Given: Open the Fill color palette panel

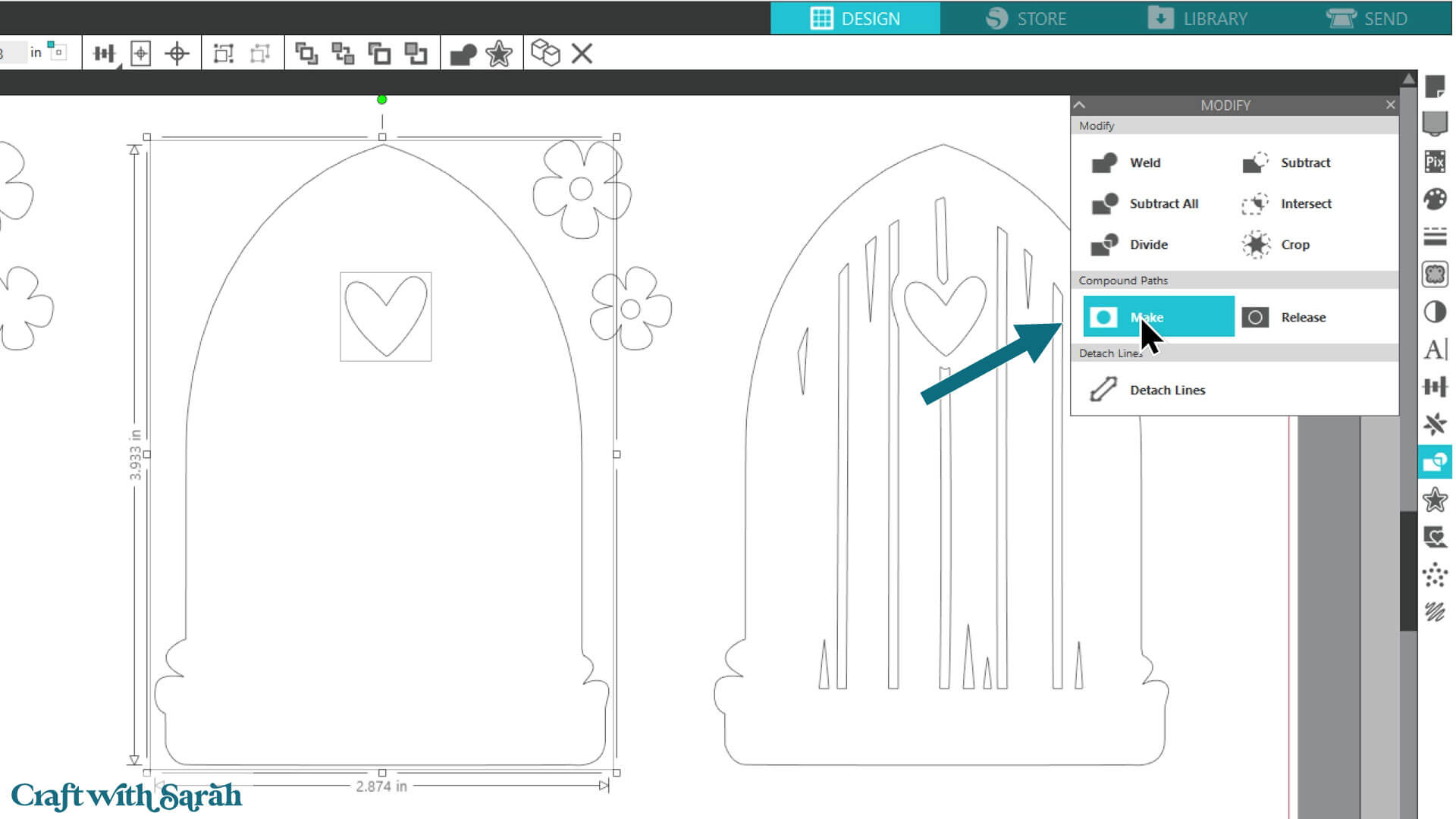Looking at the screenshot, I should 1435,199.
